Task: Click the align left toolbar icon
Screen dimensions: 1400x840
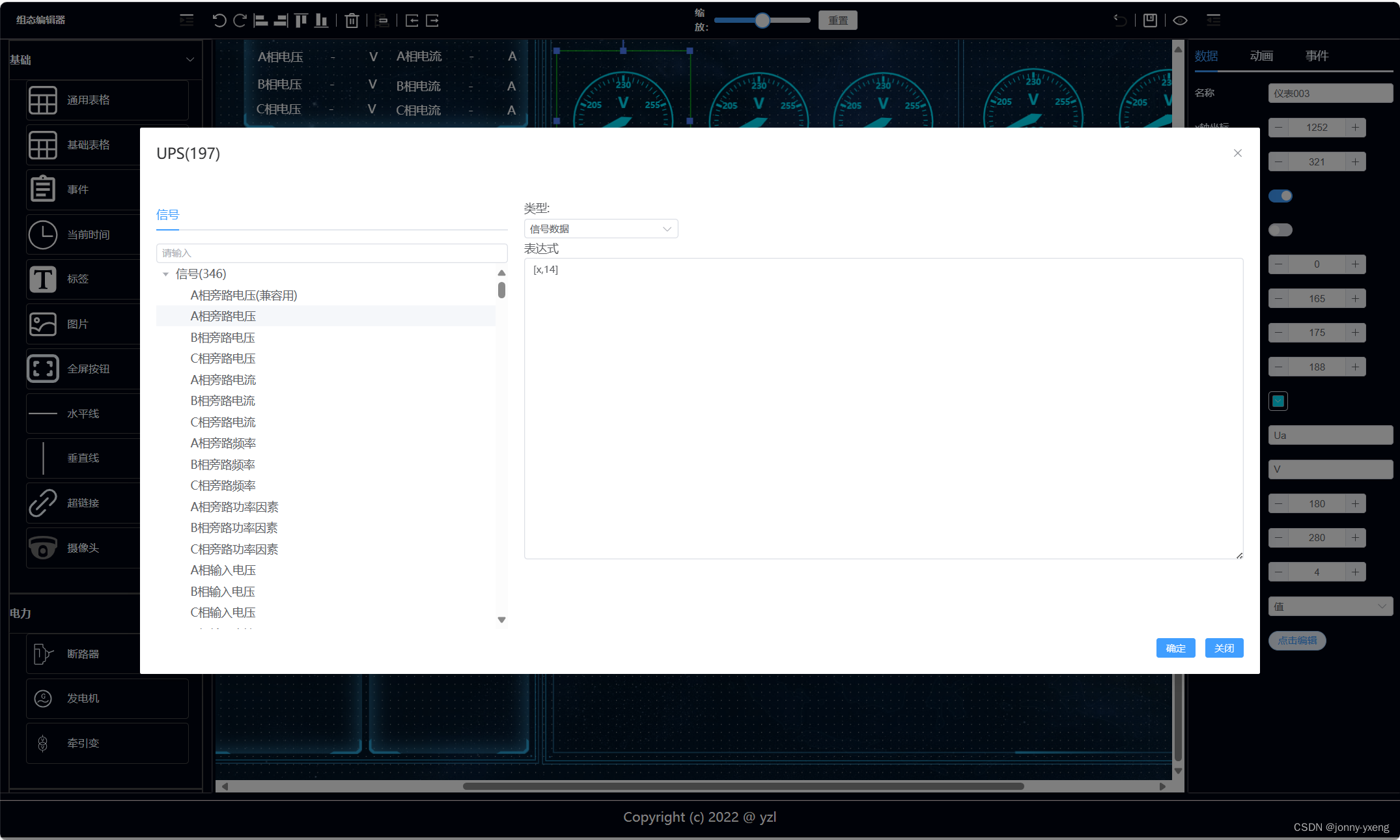Action: pos(260,21)
